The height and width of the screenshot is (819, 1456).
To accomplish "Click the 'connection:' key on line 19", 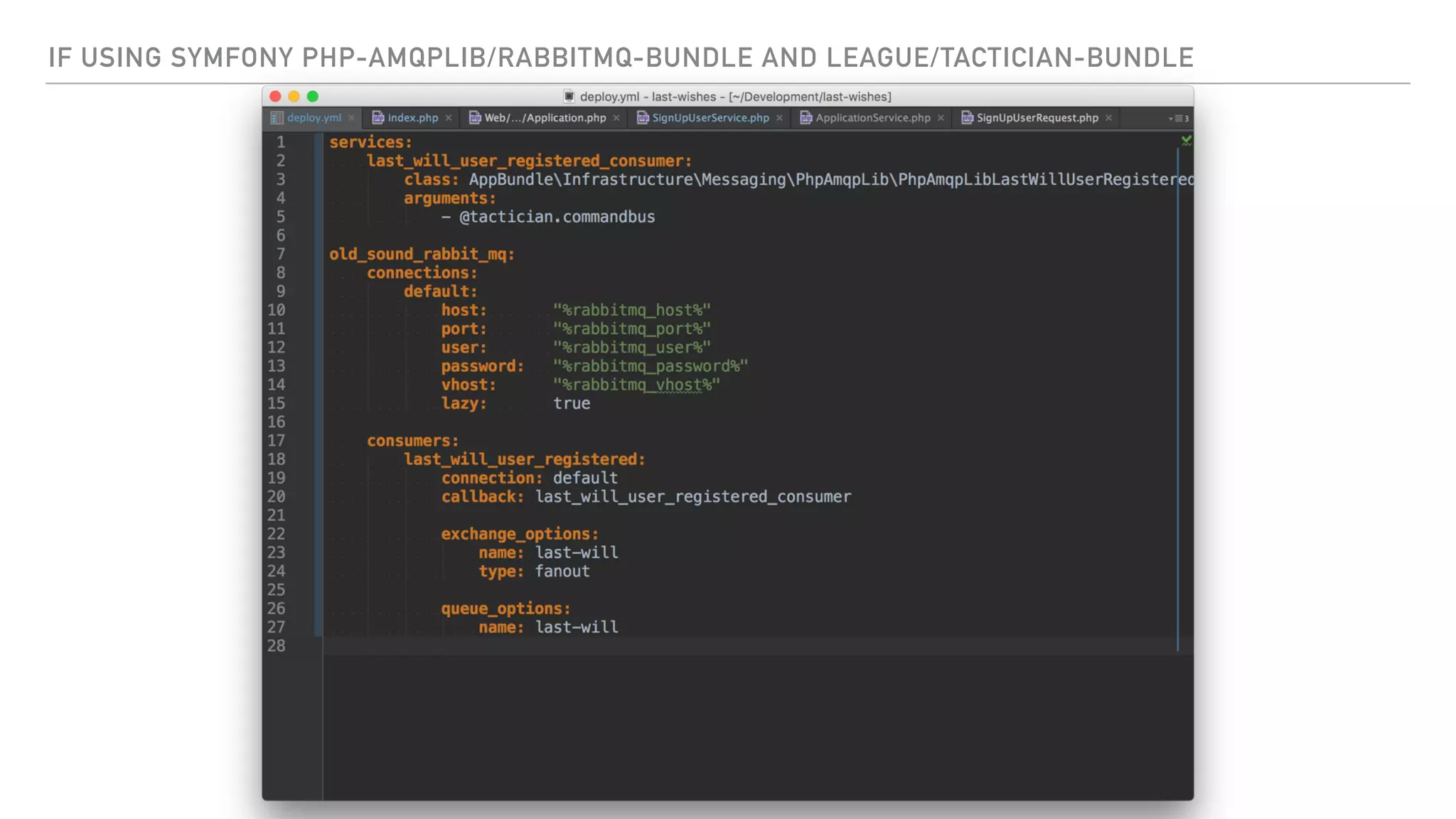I will pos(492,478).
